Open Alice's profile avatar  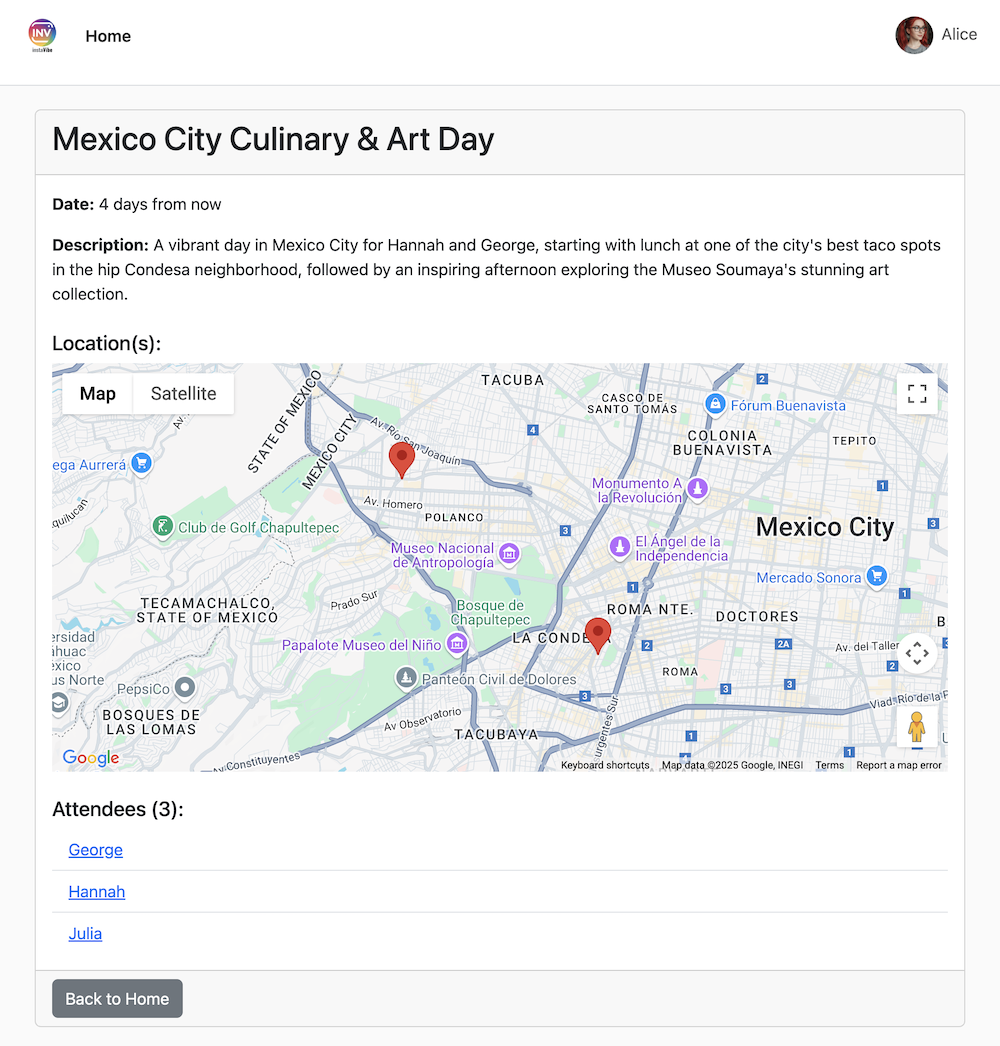tap(914, 35)
